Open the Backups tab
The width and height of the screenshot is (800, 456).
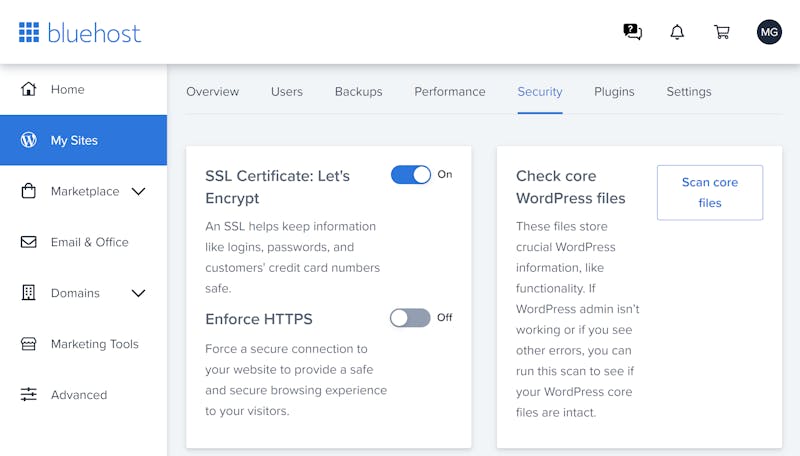click(x=358, y=91)
